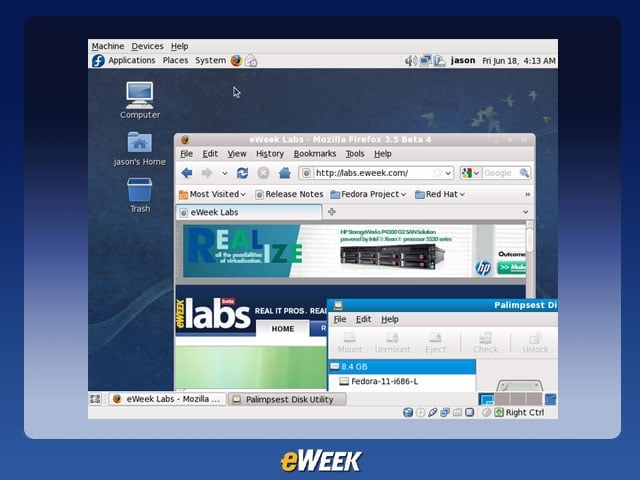Select the HOME tab on eWeek page
This screenshot has width=640, height=480.
pos(283,329)
